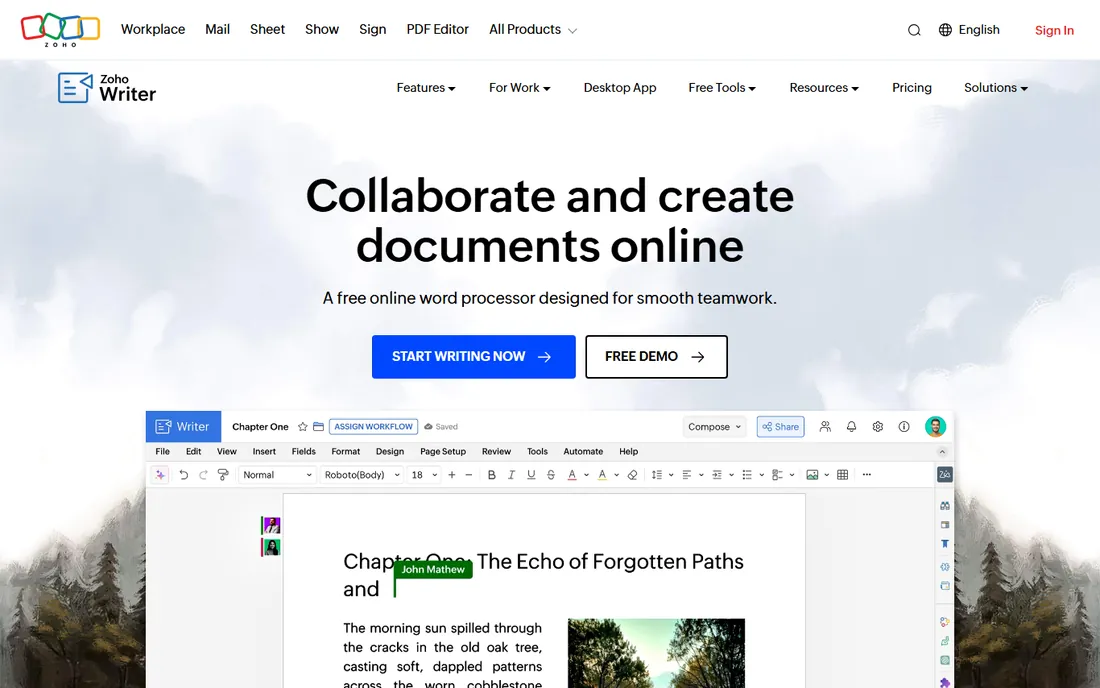Click the info circle icon

tap(904, 426)
